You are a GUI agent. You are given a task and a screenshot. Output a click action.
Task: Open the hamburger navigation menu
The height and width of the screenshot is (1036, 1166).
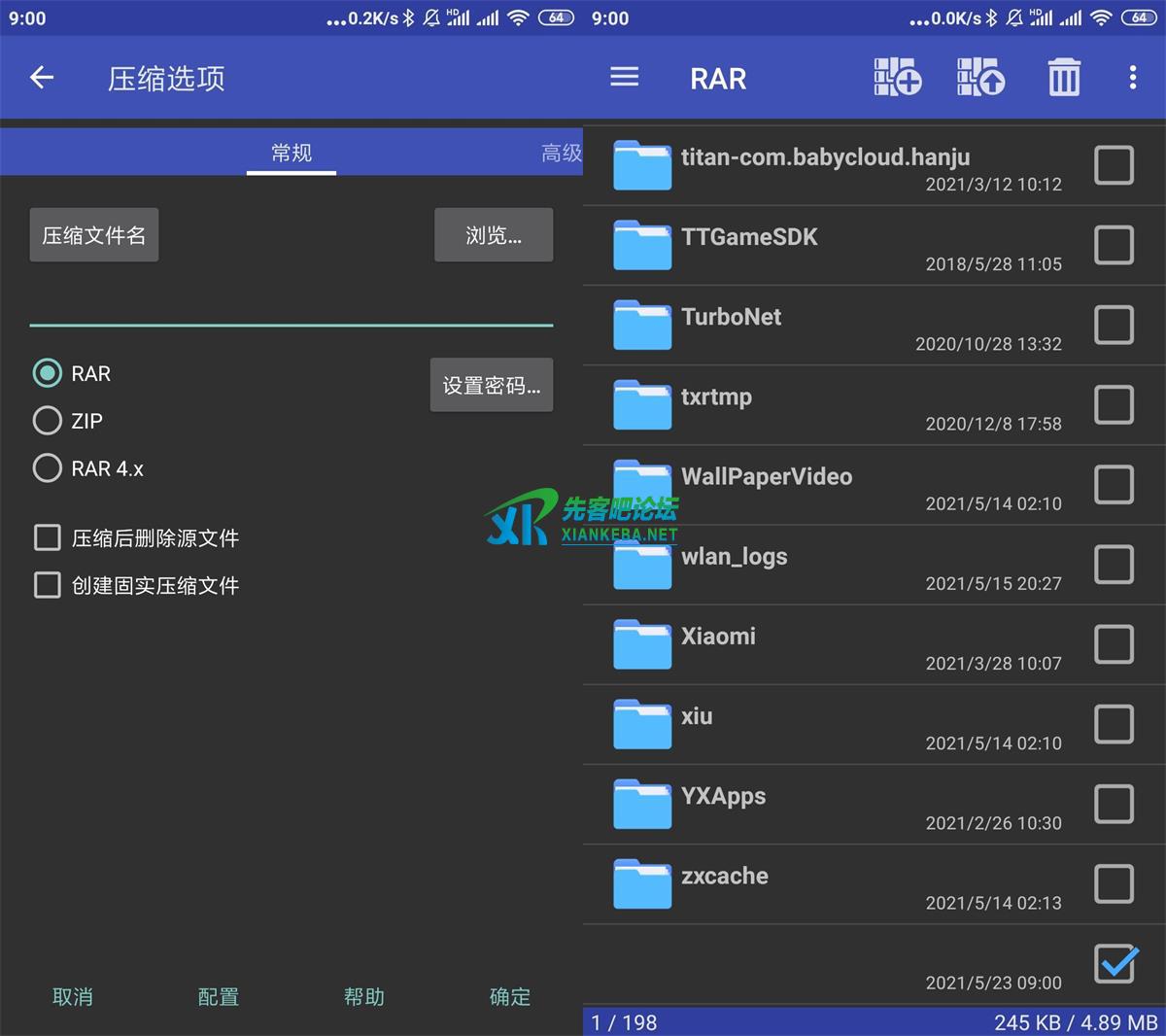tap(624, 78)
